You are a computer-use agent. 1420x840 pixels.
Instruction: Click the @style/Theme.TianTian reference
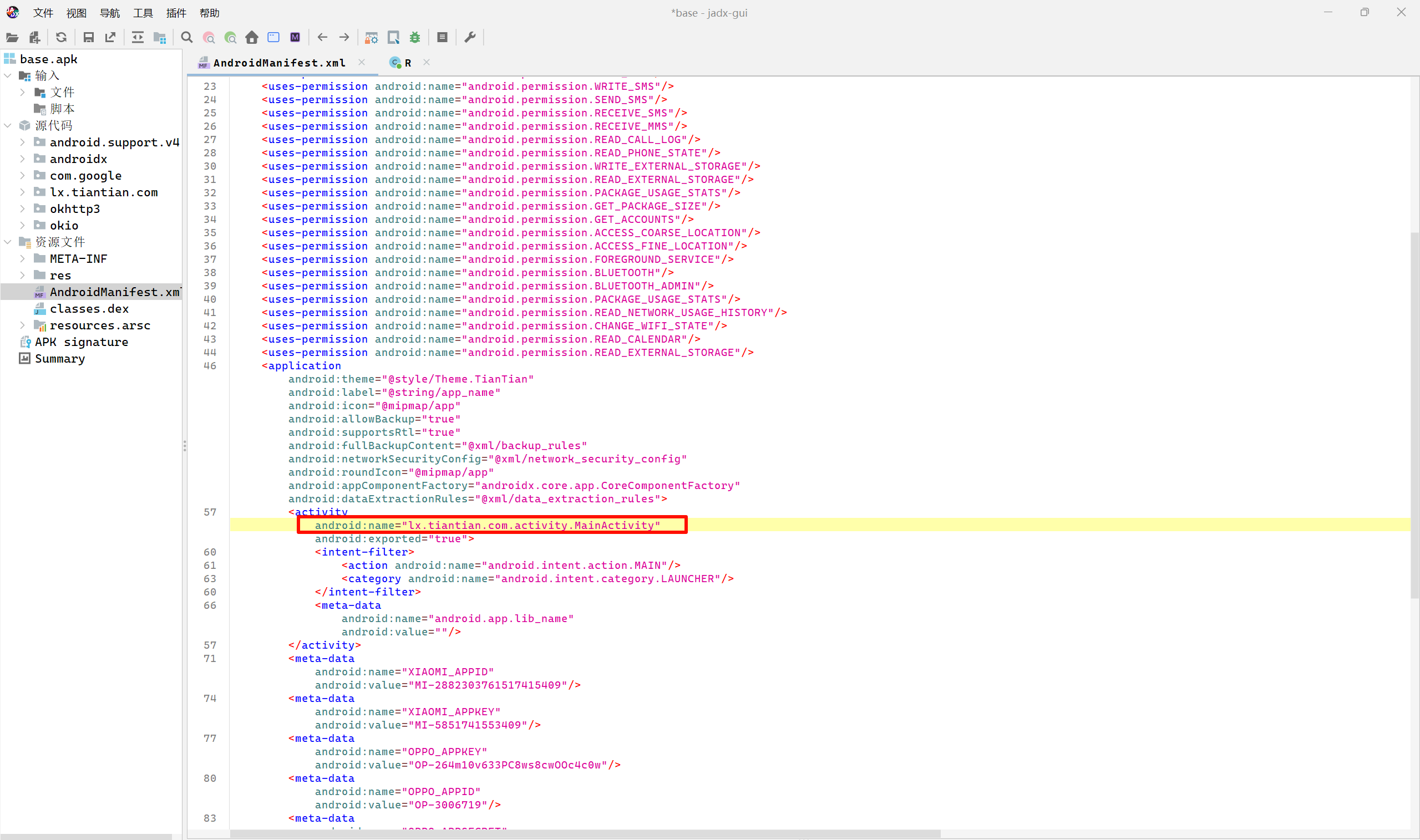pyautogui.click(x=458, y=379)
